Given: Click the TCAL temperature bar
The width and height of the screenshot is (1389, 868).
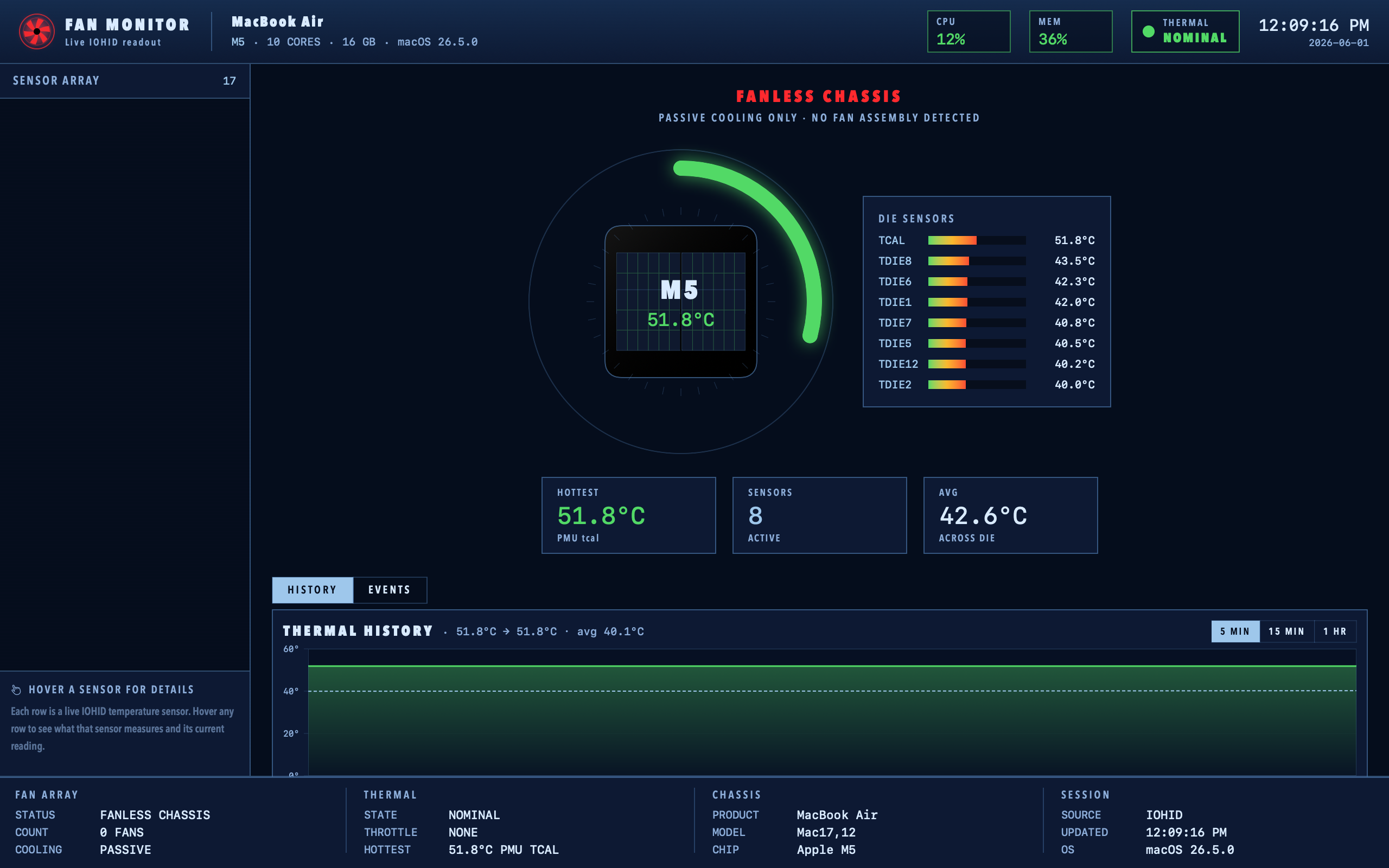Looking at the screenshot, I should tap(977, 240).
